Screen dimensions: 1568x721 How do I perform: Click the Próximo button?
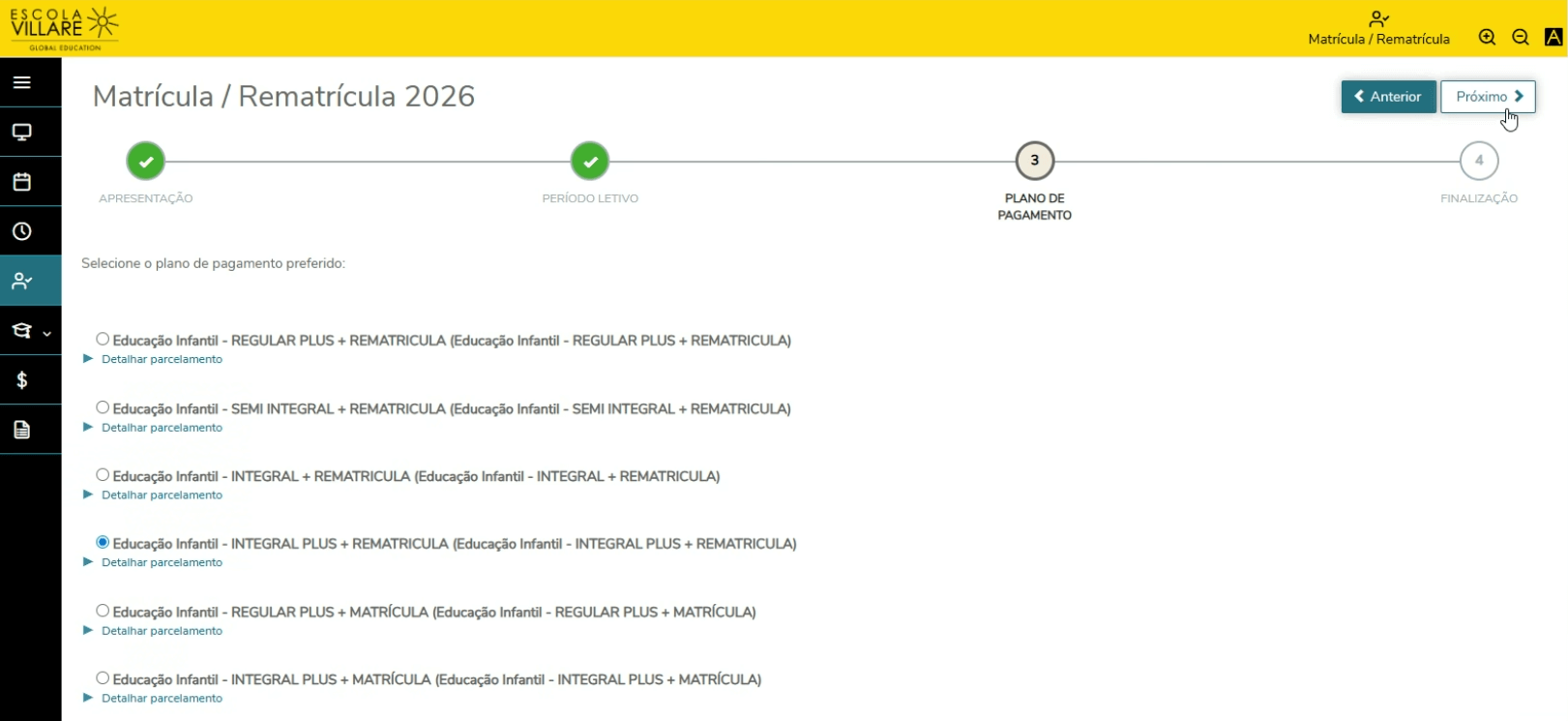point(1487,97)
